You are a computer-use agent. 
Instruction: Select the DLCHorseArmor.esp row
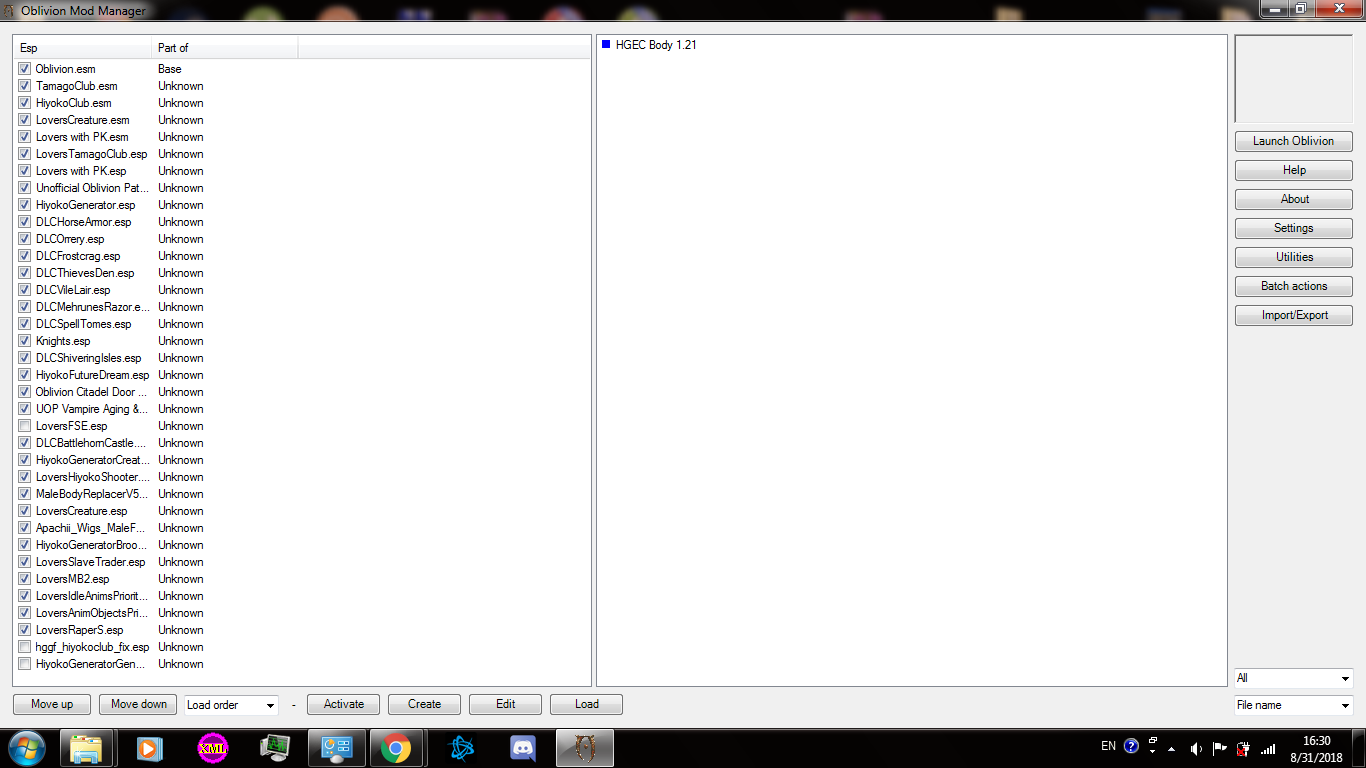[x=83, y=222]
